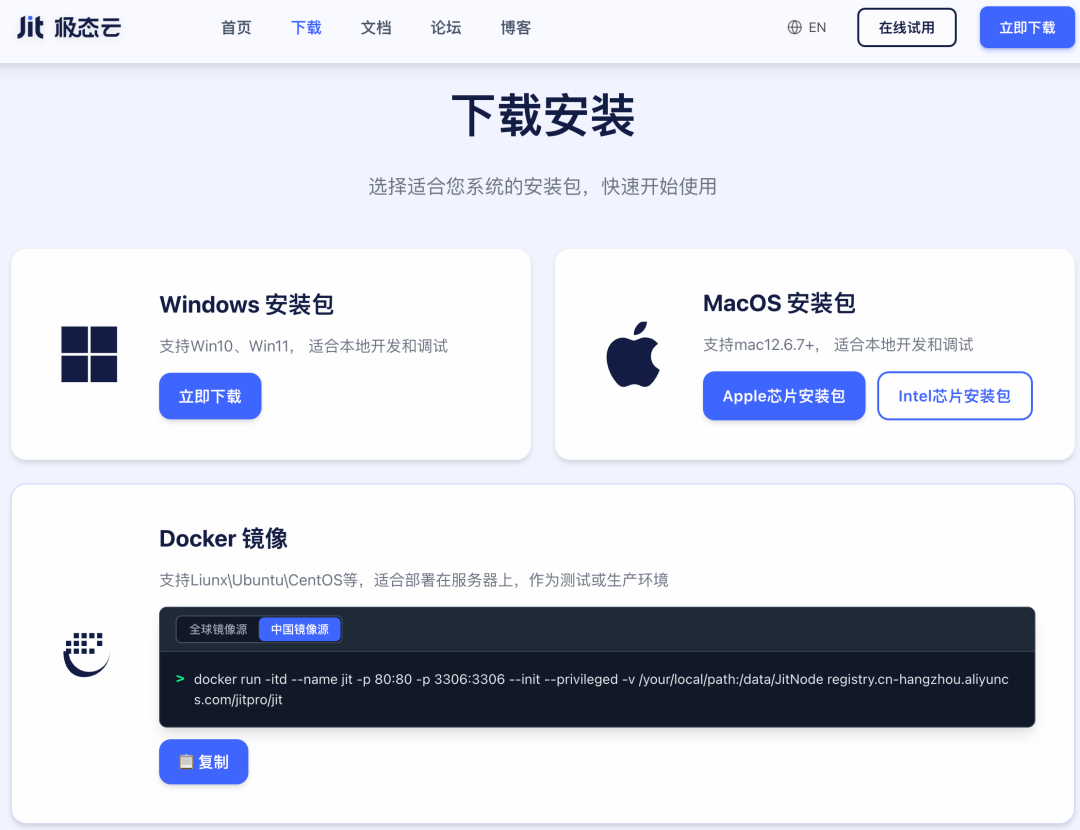Go to the 文档 page
Image resolution: width=1080 pixels, height=830 pixels.
(x=375, y=28)
